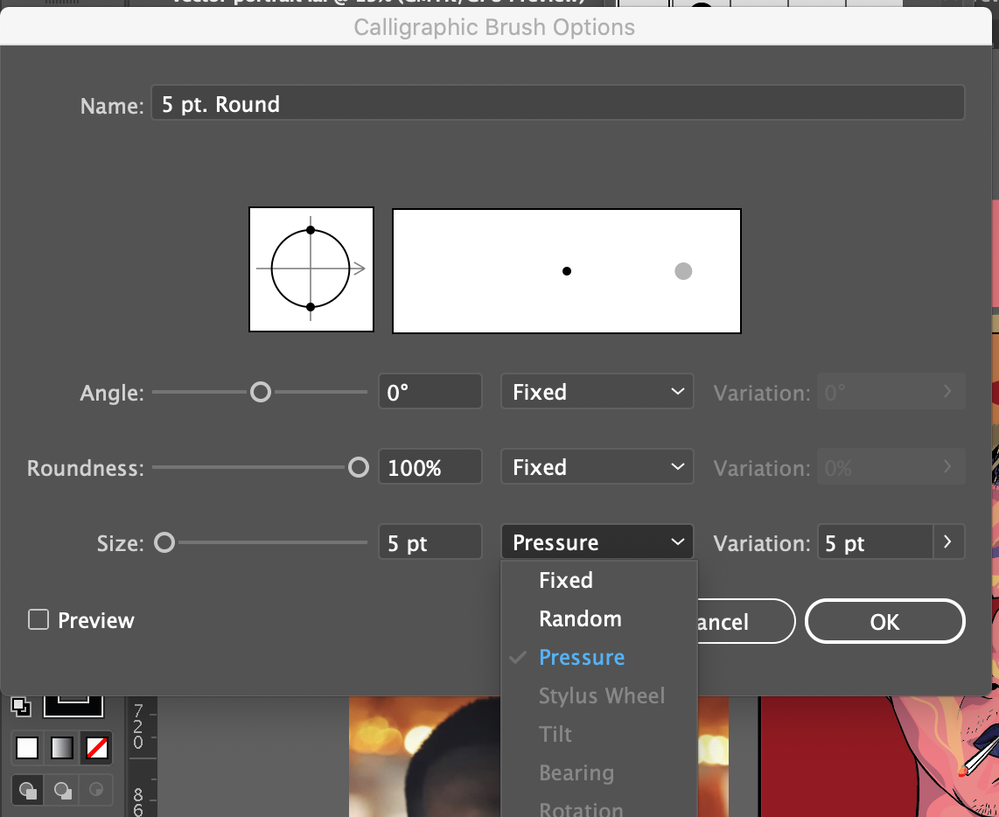The image size is (999, 817).
Task: Click the Roundness slider handle
Action: point(358,466)
